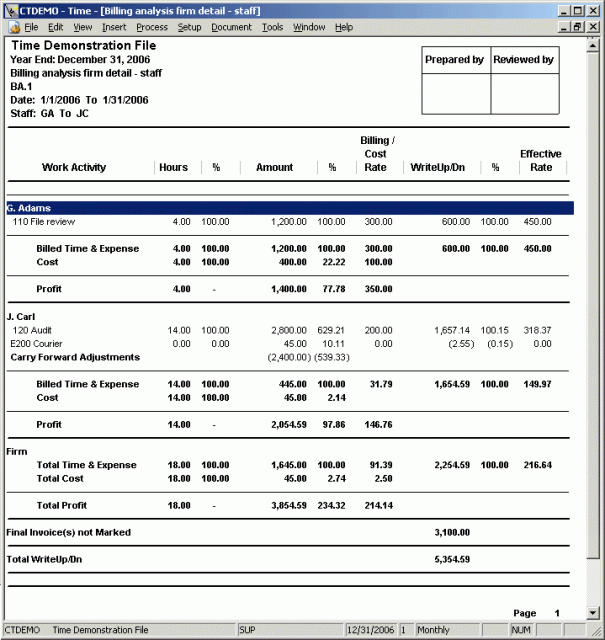Open the File menu
605x640 pixels.
(30, 27)
